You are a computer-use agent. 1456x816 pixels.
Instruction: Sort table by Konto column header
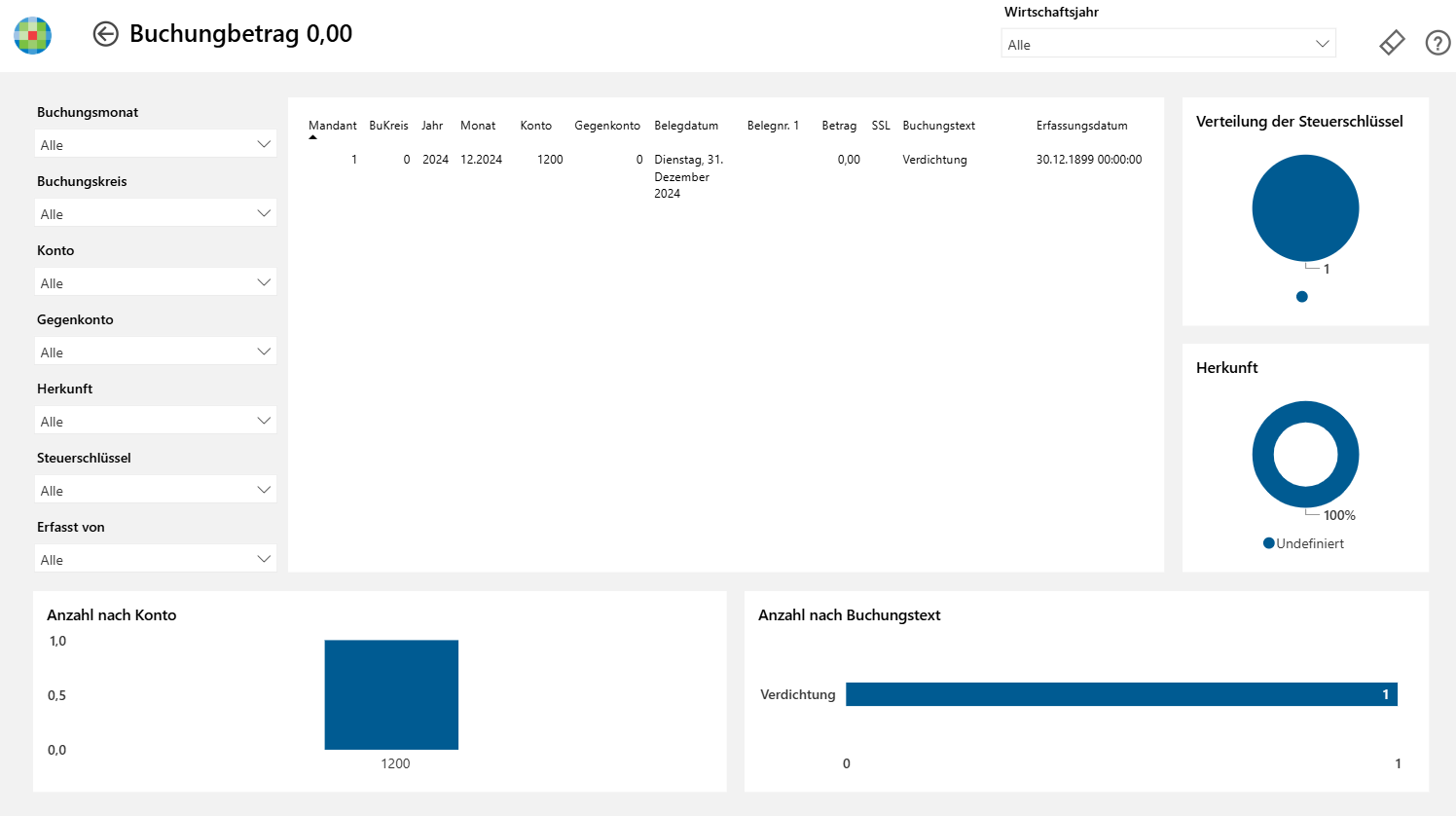point(535,126)
